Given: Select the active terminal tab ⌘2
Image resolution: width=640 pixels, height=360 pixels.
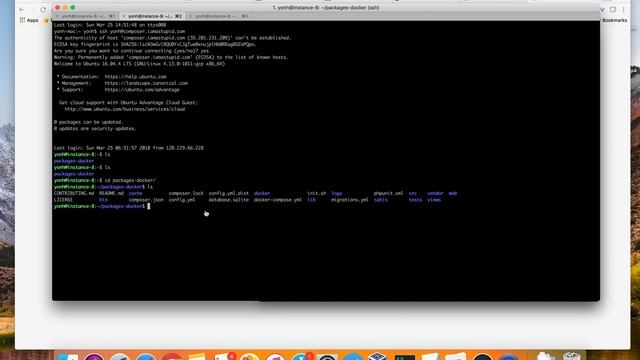Looking at the screenshot, I should click(154, 16).
